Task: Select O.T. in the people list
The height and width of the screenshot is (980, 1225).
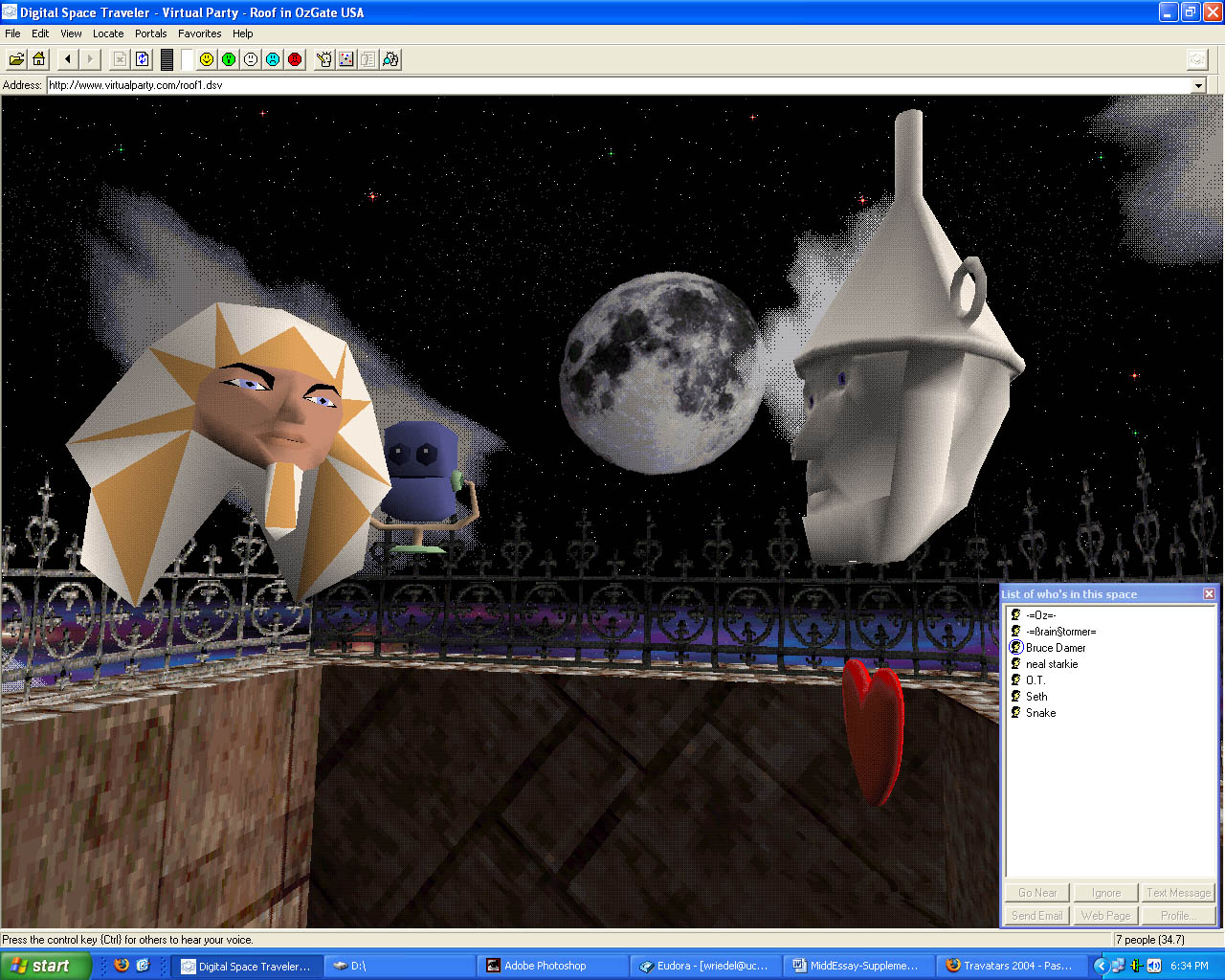Action: pyautogui.click(x=1036, y=680)
